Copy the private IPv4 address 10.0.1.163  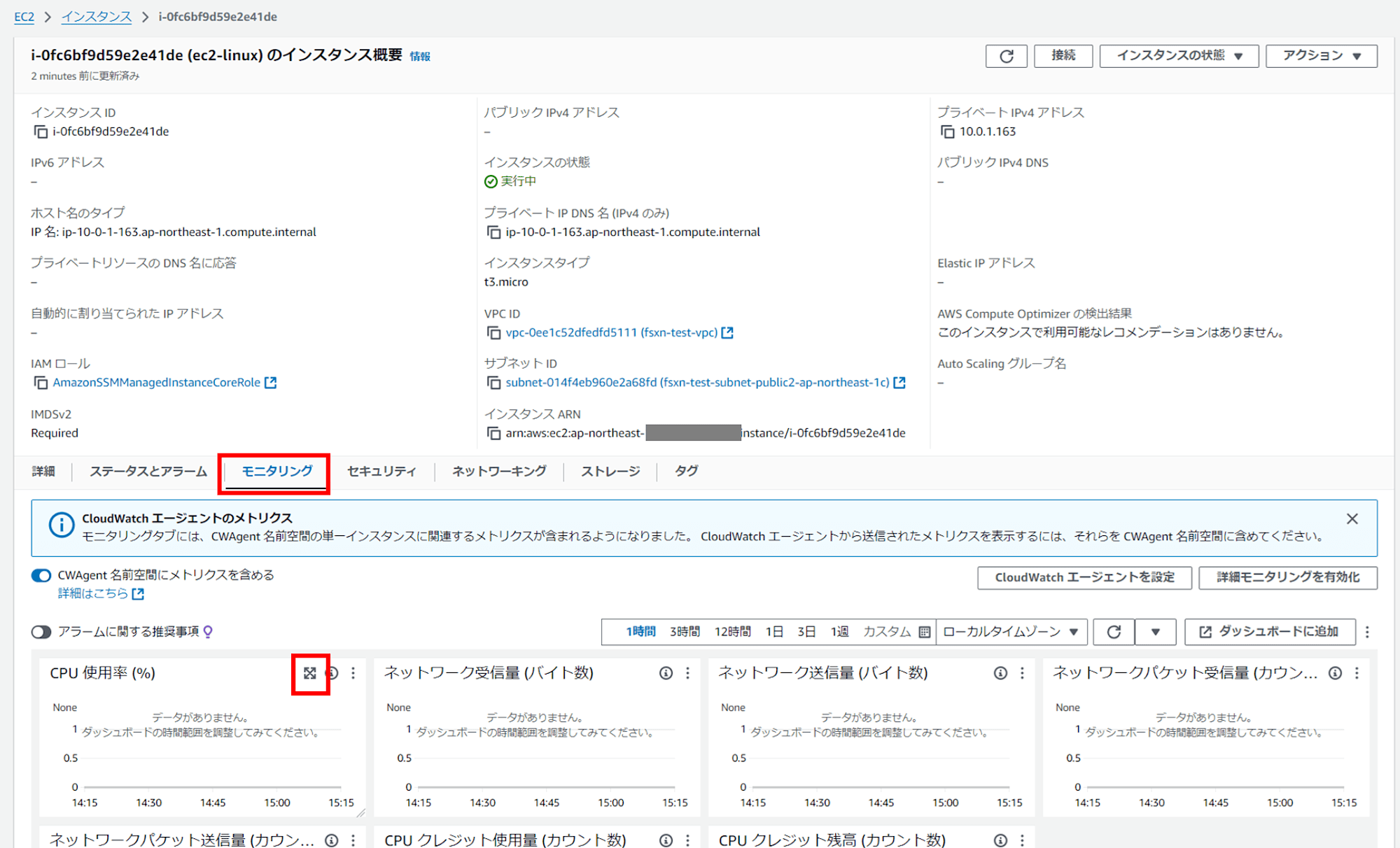click(x=947, y=132)
